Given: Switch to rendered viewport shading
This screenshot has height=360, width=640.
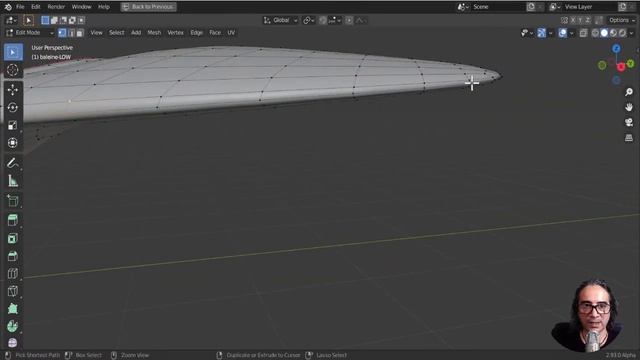Looking at the screenshot, I should pyautogui.click(x=622, y=33).
